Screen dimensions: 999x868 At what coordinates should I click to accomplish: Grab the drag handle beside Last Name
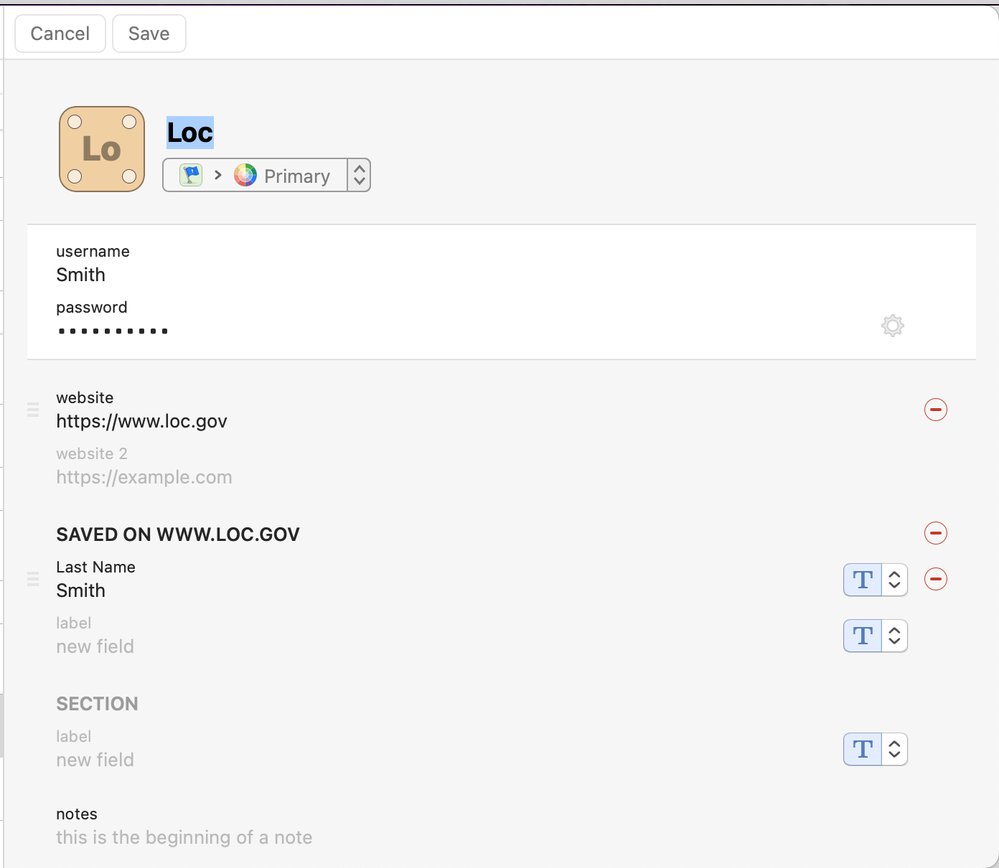point(33,579)
